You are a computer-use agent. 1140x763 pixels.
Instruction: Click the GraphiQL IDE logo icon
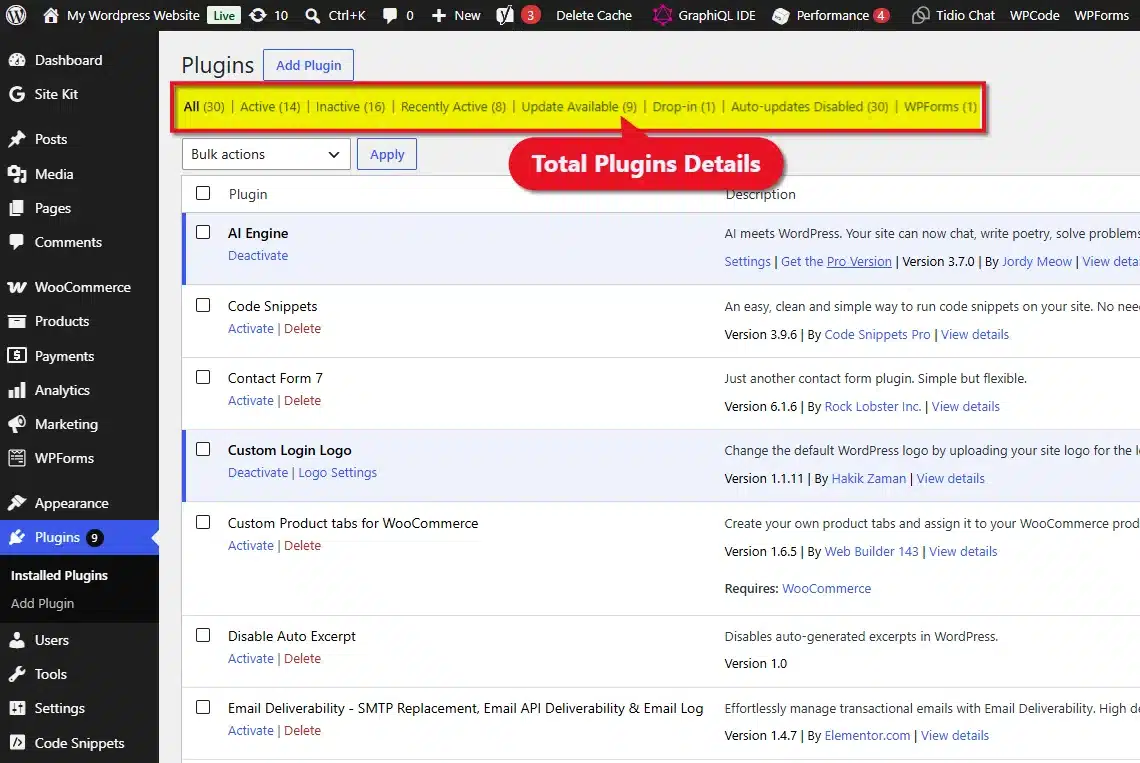[662, 15]
